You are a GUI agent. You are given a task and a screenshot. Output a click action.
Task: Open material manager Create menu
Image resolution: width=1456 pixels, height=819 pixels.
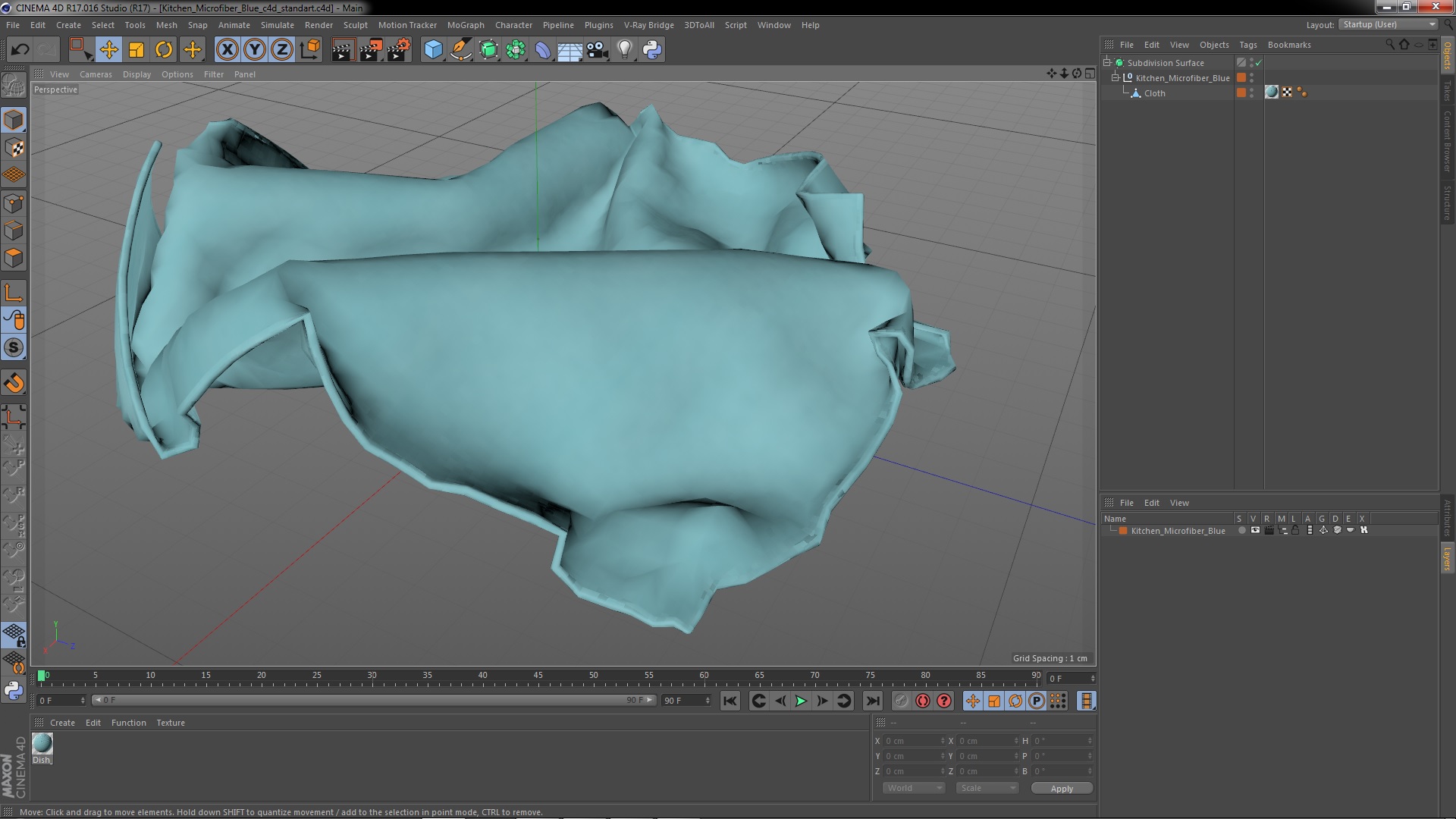[62, 723]
